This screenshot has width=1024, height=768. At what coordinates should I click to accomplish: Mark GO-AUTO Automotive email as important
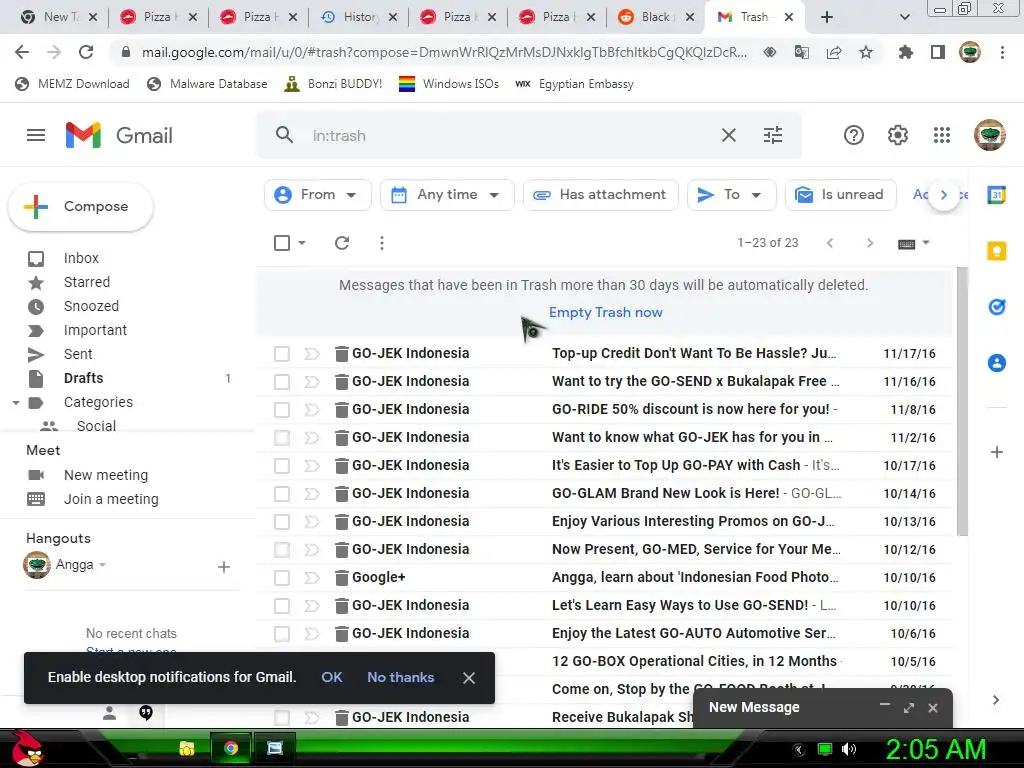tap(312, 633)
